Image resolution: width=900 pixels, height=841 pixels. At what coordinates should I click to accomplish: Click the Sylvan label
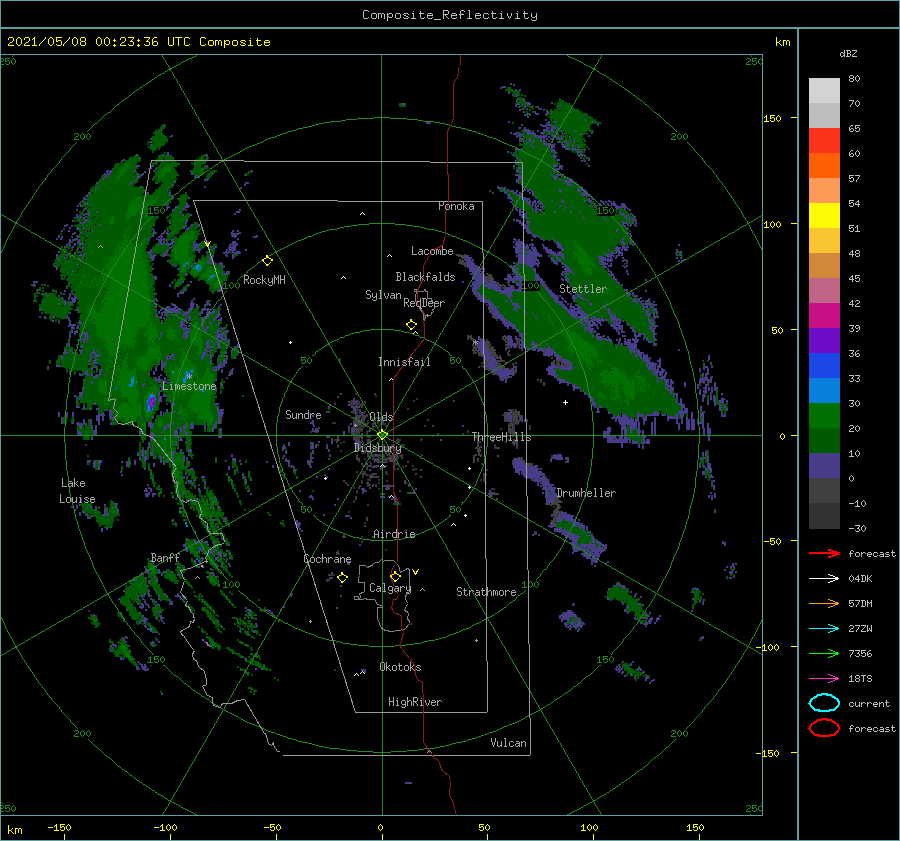tap(383, 295)
